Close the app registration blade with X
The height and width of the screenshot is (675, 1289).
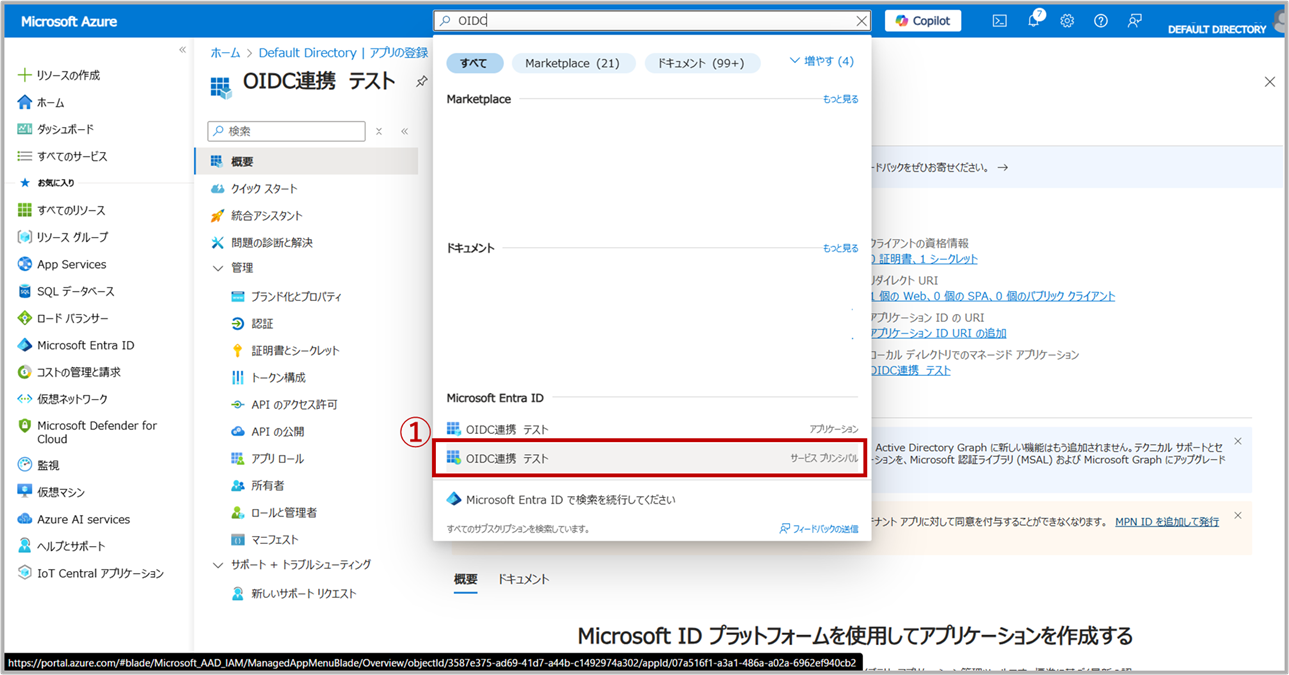tap(1269, 82)
